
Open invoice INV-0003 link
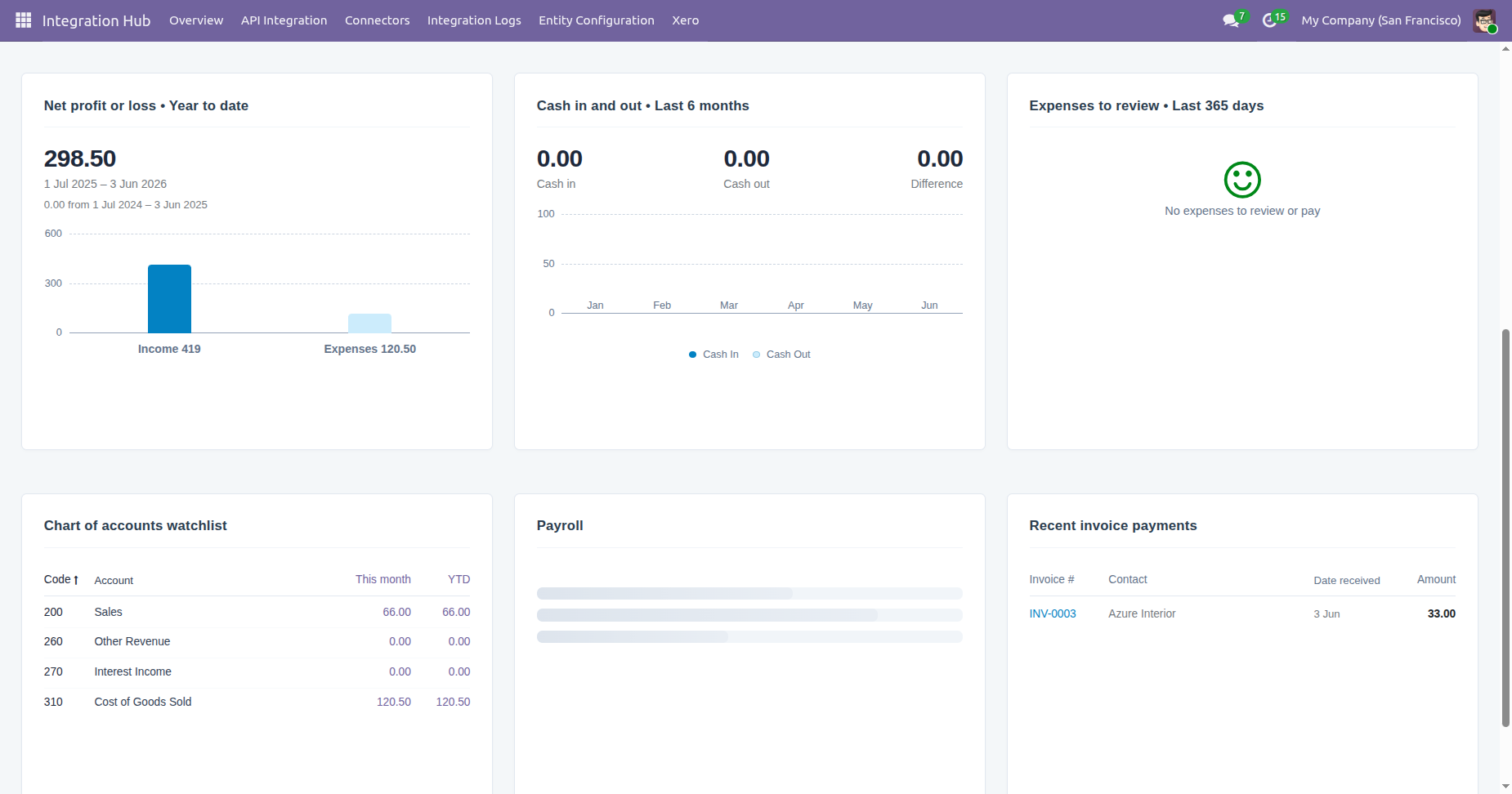coord(1052,613)
